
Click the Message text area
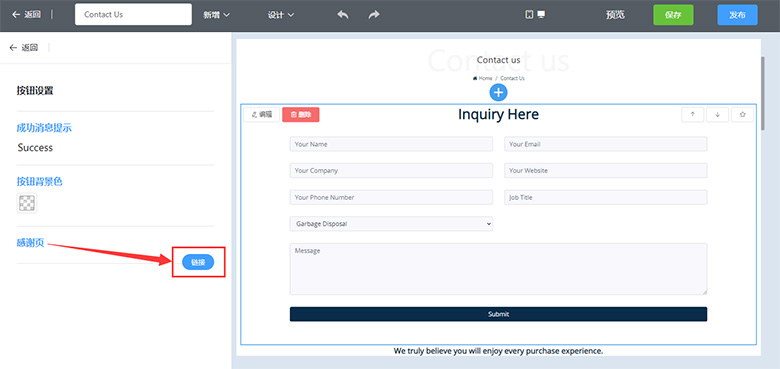498,269
